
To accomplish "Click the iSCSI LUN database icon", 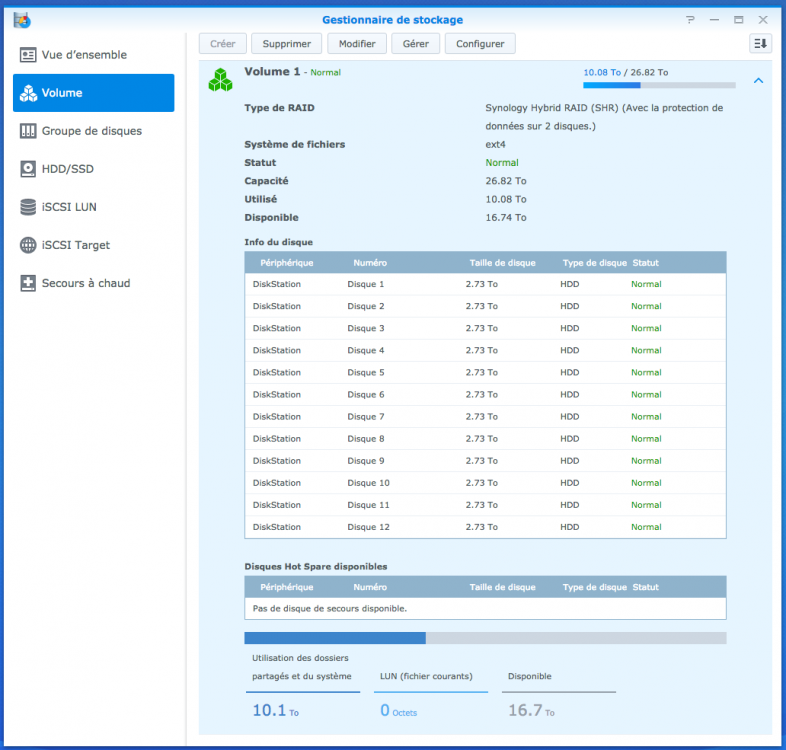I will pyautogui.click(x=28, y=207).
